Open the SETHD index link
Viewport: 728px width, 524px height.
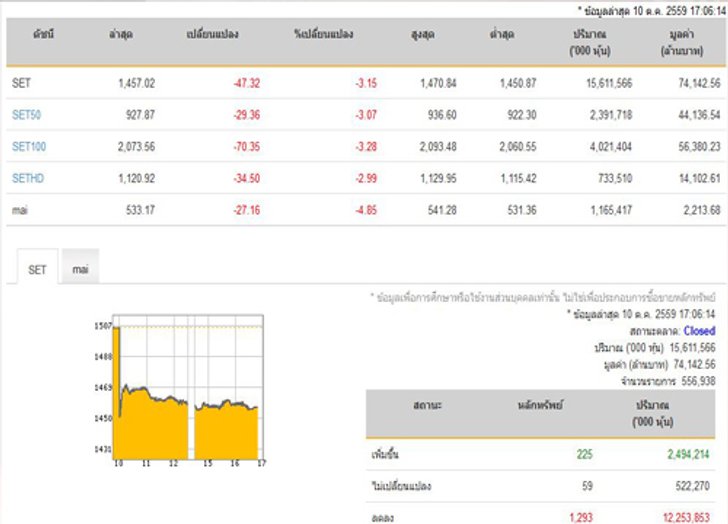coord(28,178)
